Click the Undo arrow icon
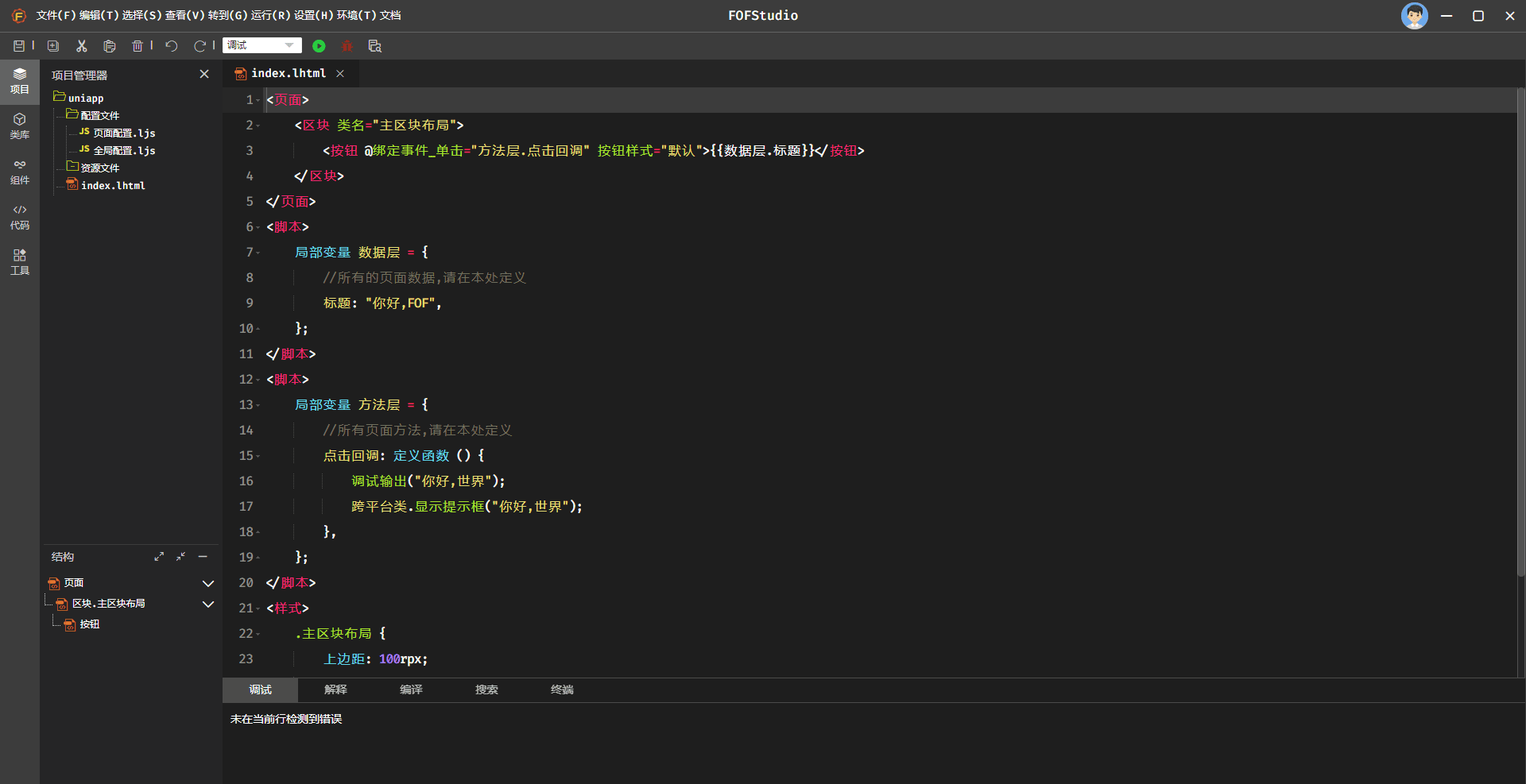This screenshot has width=1526, height=784. coord(172,46)
